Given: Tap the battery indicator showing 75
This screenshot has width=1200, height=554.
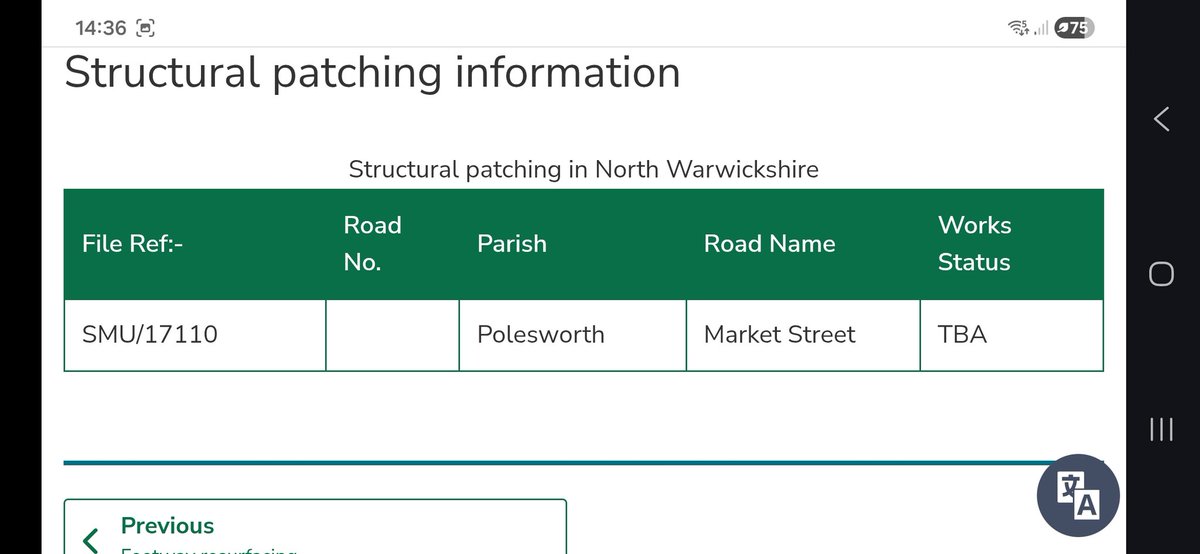Looking at the screenshot, I should tap(1074, 28).
